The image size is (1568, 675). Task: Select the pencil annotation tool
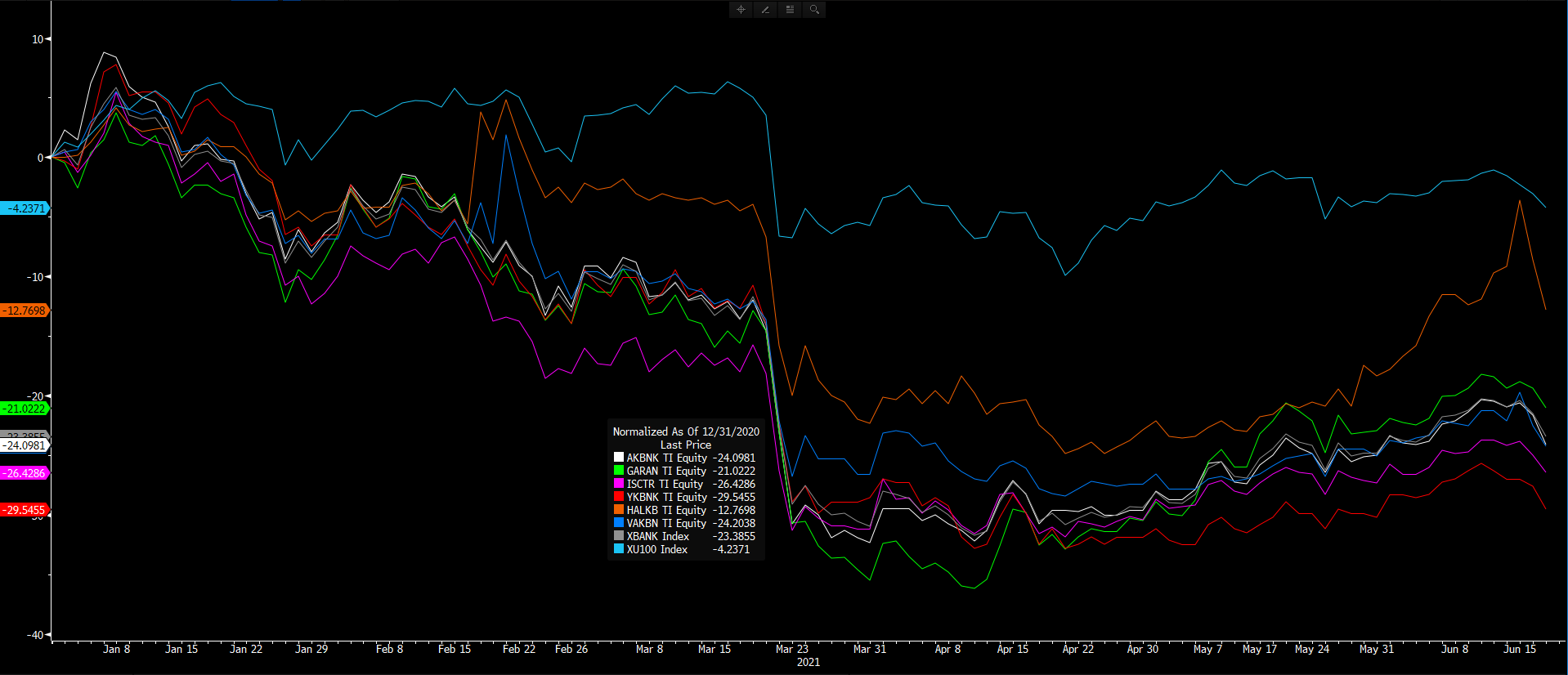[765, 10]
